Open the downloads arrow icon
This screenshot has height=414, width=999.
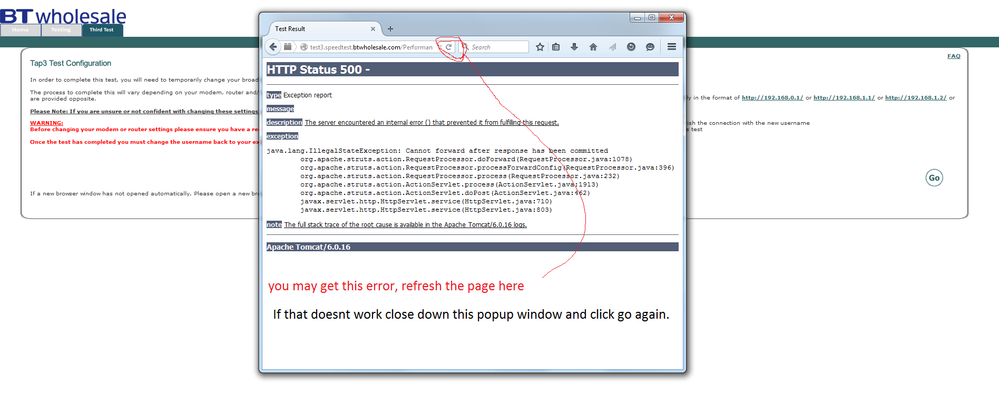(x=574, y=47)
